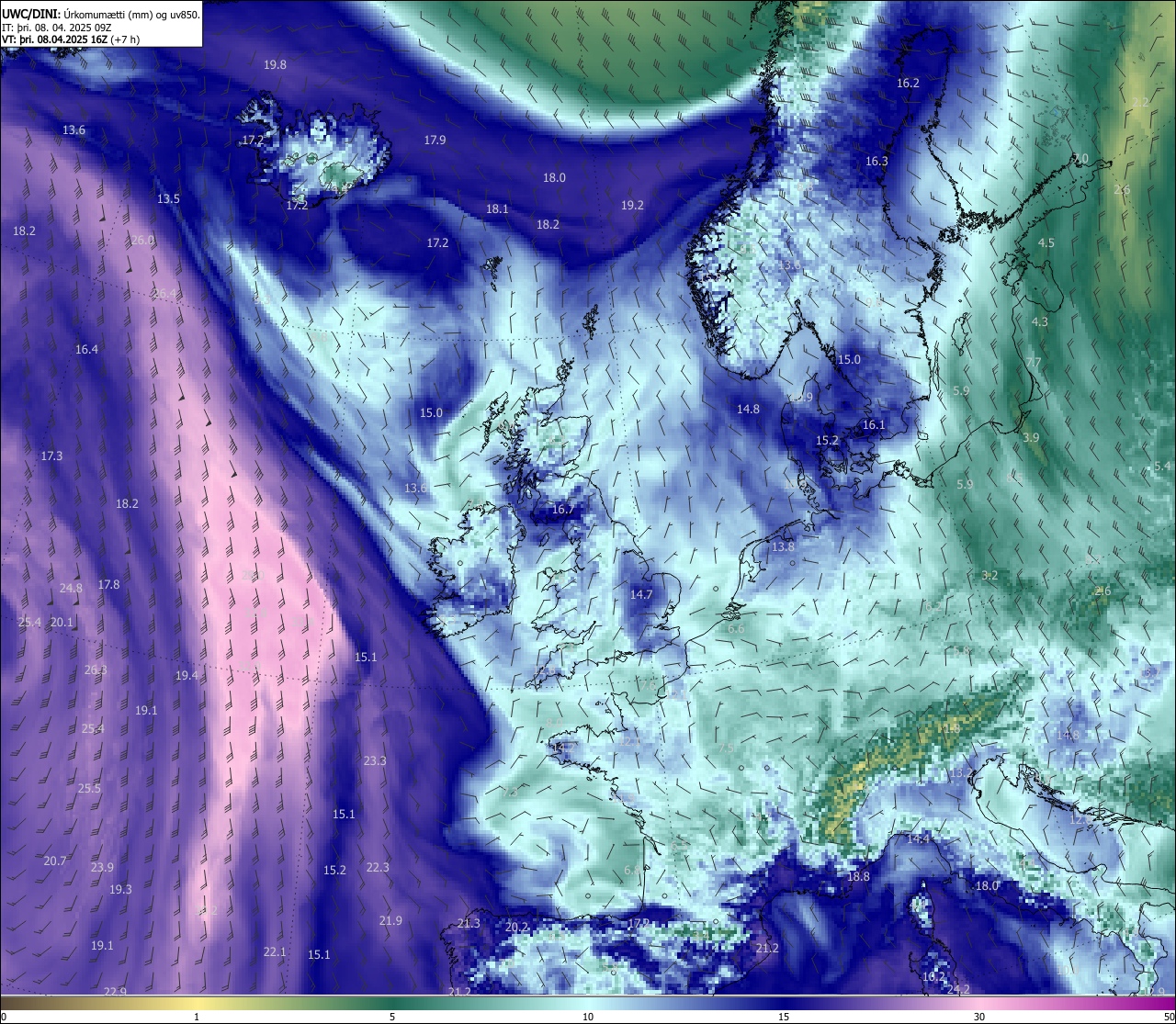Click the '4.5' value over the Baltics
The image size is (1176, 1024).
coord(1046,242)
